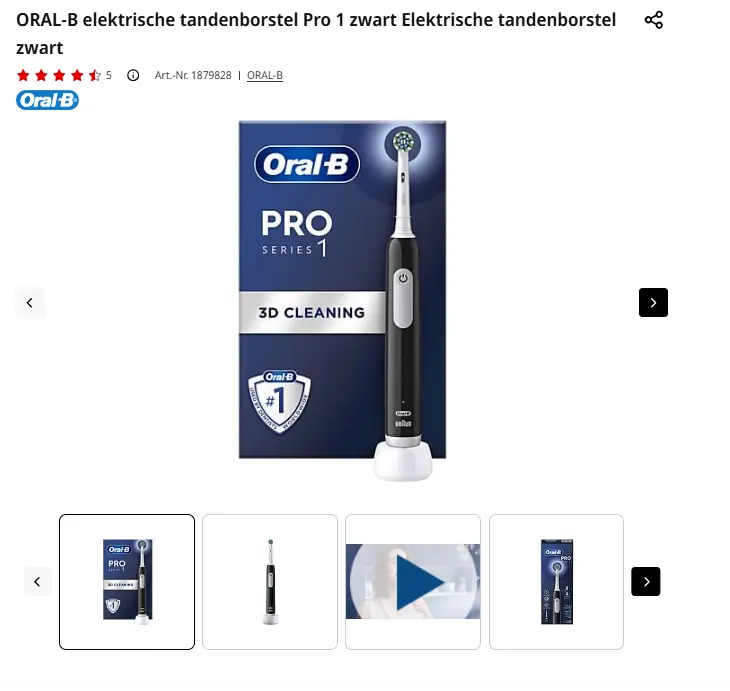
Task: Show previous product image with main left arrow
Action: tap(30, 303)
